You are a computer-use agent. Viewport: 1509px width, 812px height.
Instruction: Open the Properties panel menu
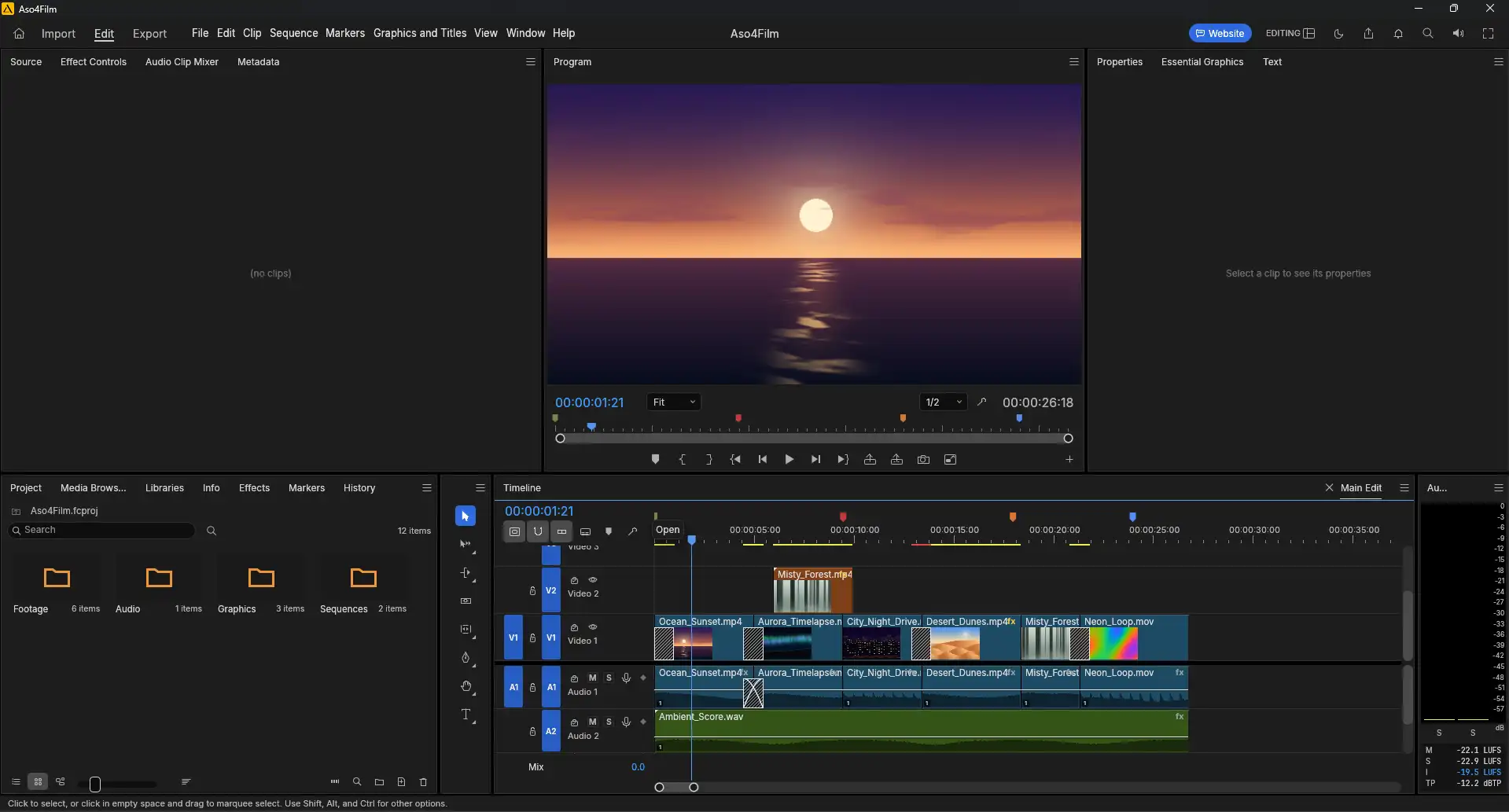[x=1498, y=61]
